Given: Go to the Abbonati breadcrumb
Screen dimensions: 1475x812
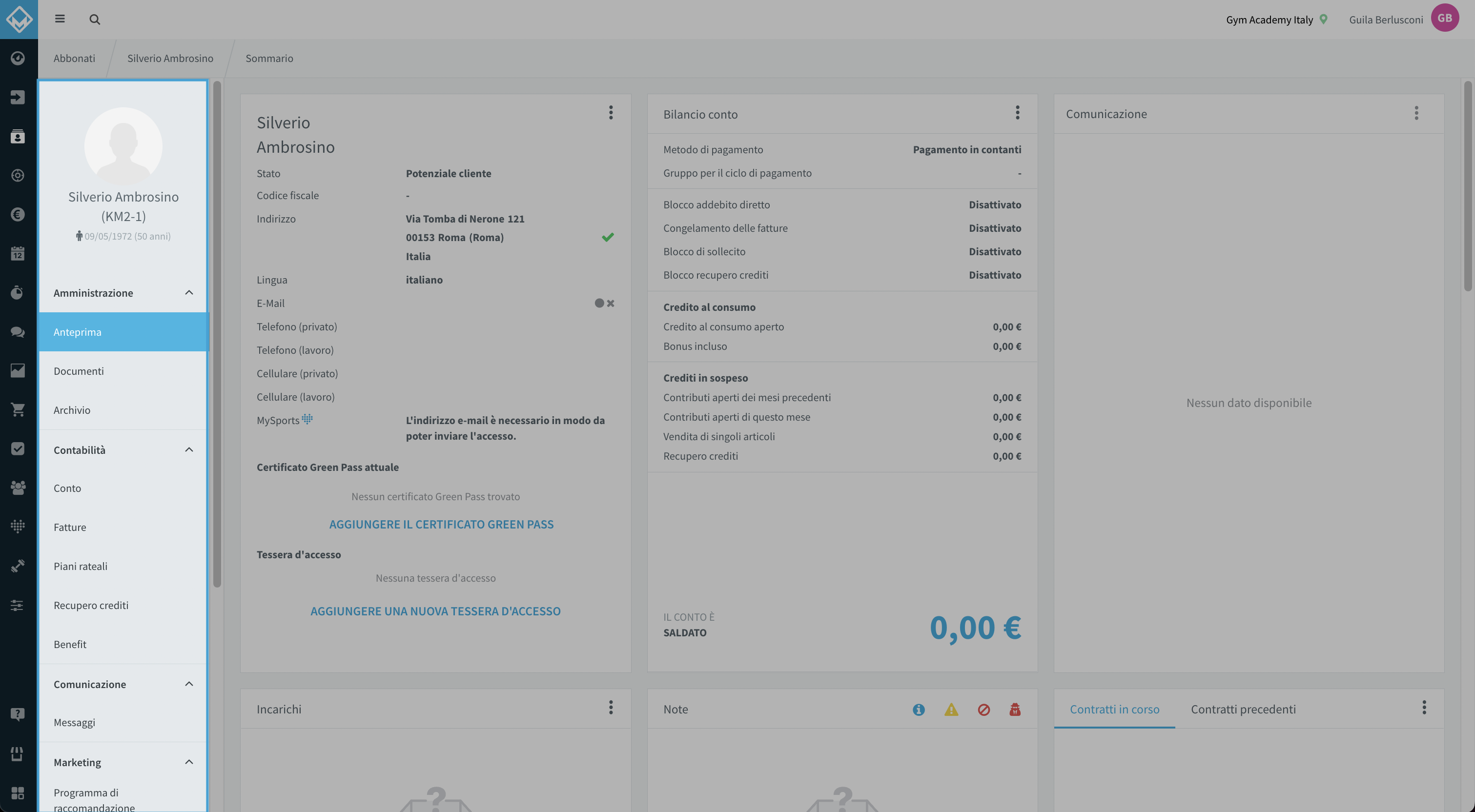Looking at the screenshot, I should [x=75, y=58].
